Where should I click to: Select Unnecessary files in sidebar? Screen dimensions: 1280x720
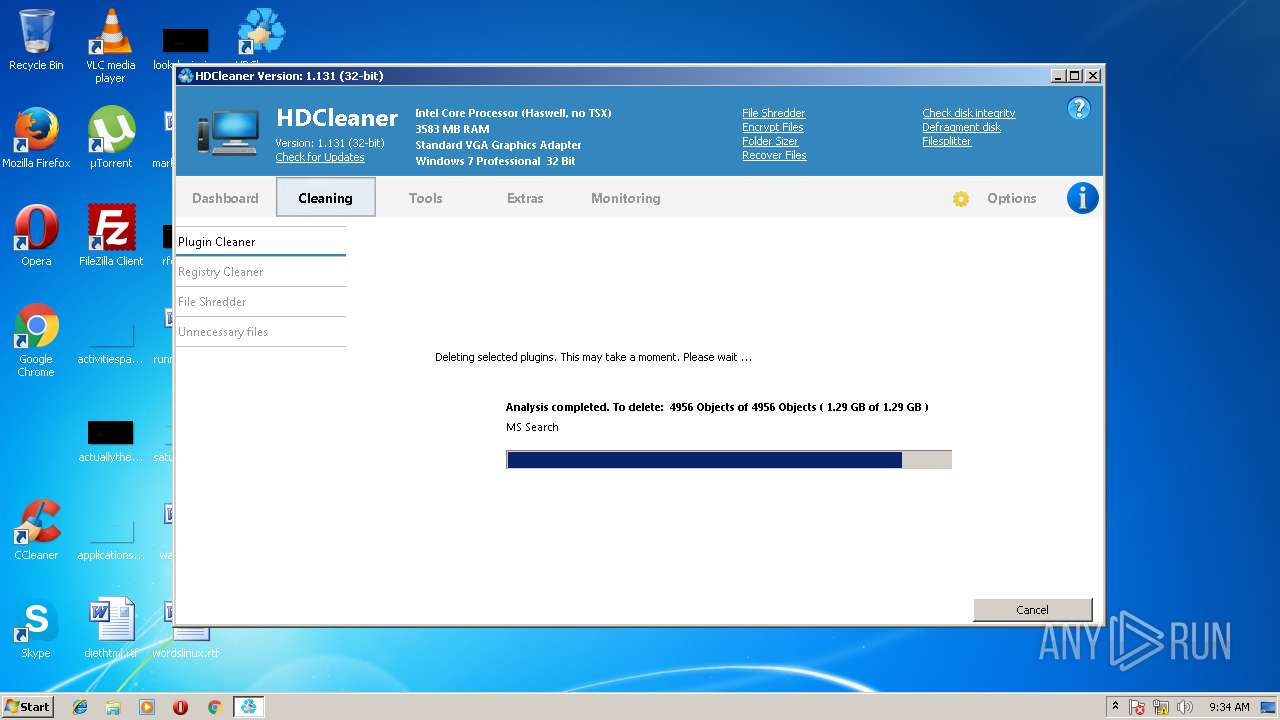261,331
